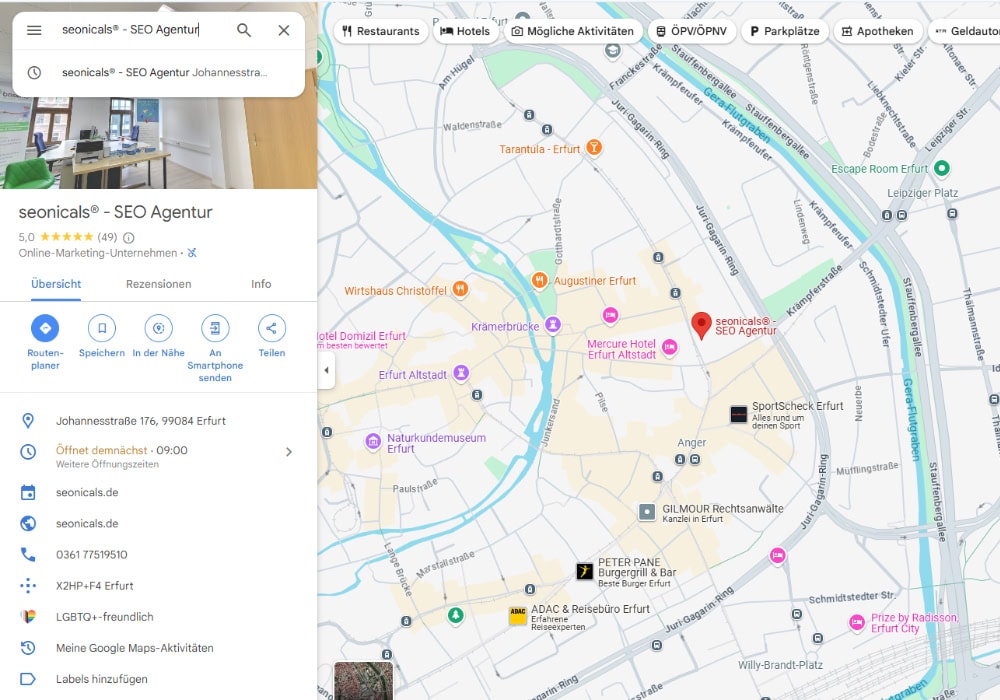Click the Krämerbrücke landmark marker
This screenshot has height=700, width=1000.
[552, 325]
